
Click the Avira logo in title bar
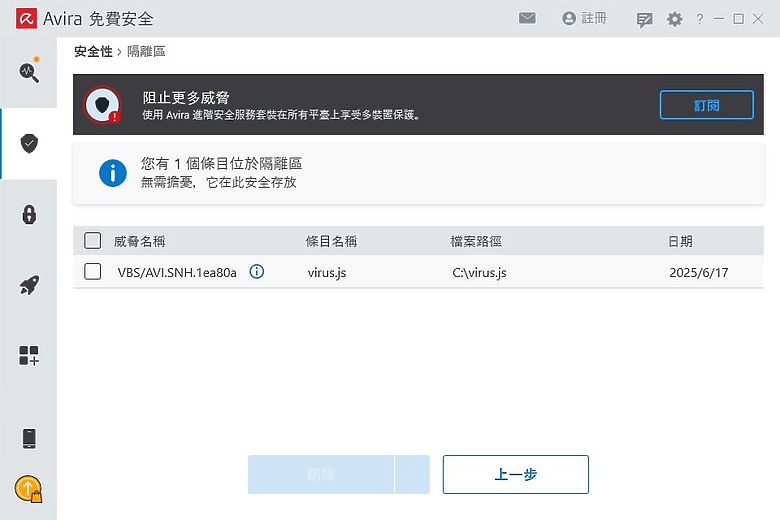pyautogui.click(x=26, y=18)
